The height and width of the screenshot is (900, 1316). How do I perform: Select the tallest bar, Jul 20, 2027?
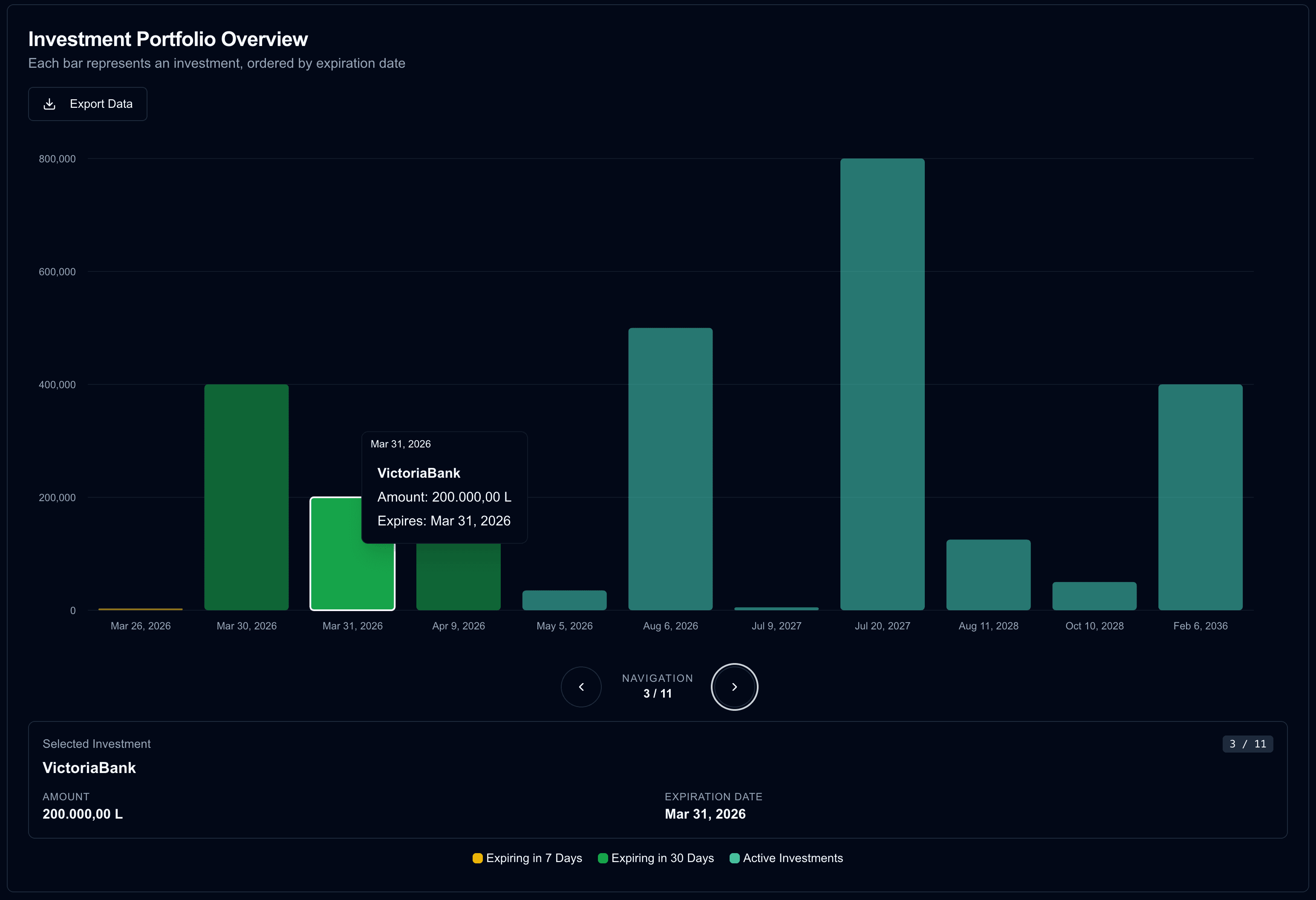tap(882, 384)
